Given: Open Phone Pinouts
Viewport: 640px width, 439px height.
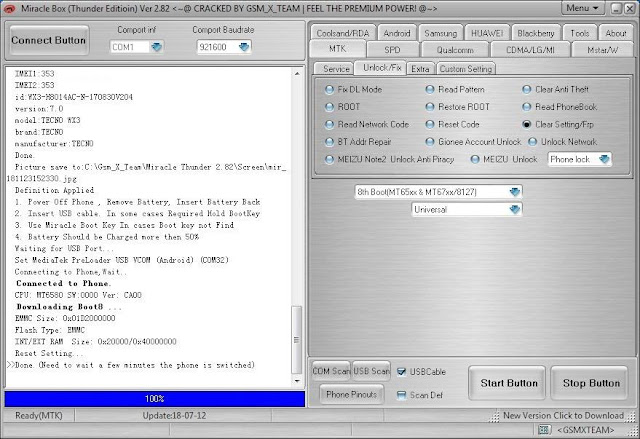Looking at the screenshot, I should (351, 395).
